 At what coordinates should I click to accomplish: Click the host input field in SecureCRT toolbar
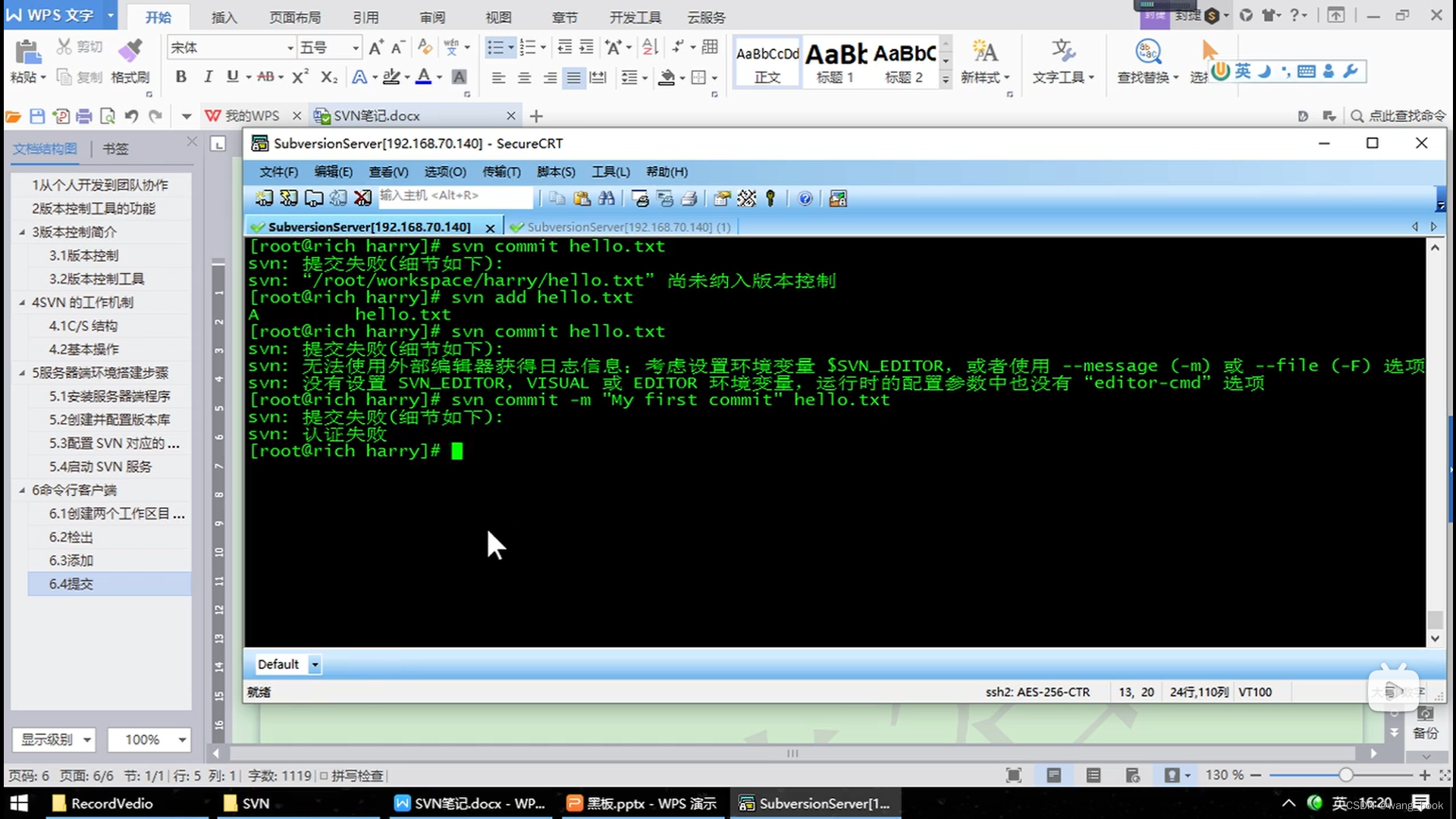click(x=455, y=196)
